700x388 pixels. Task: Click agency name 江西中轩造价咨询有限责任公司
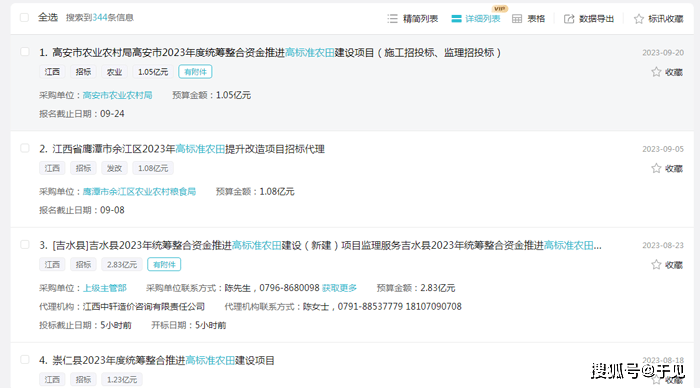[144, 307]
